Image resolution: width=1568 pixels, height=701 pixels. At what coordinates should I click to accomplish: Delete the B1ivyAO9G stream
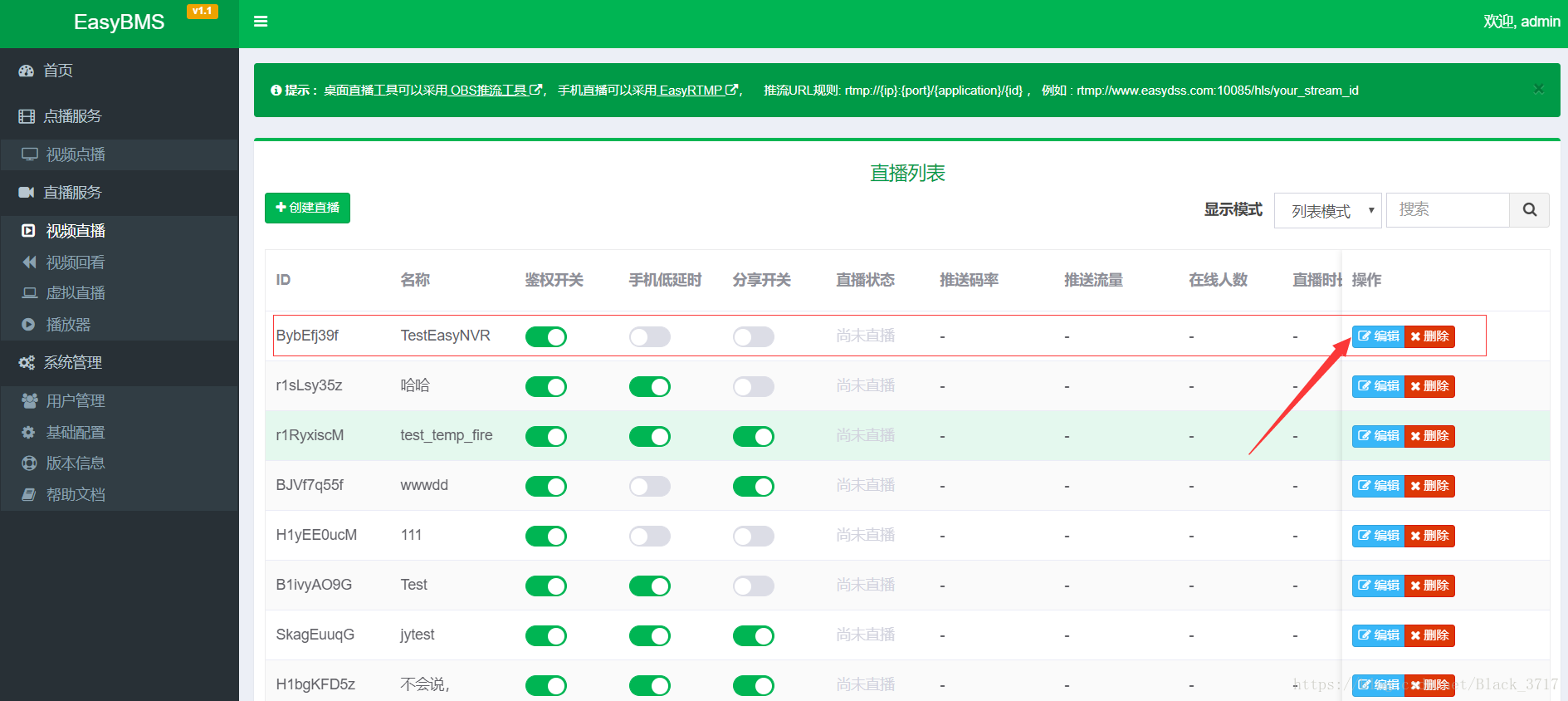coord(1429,586)
